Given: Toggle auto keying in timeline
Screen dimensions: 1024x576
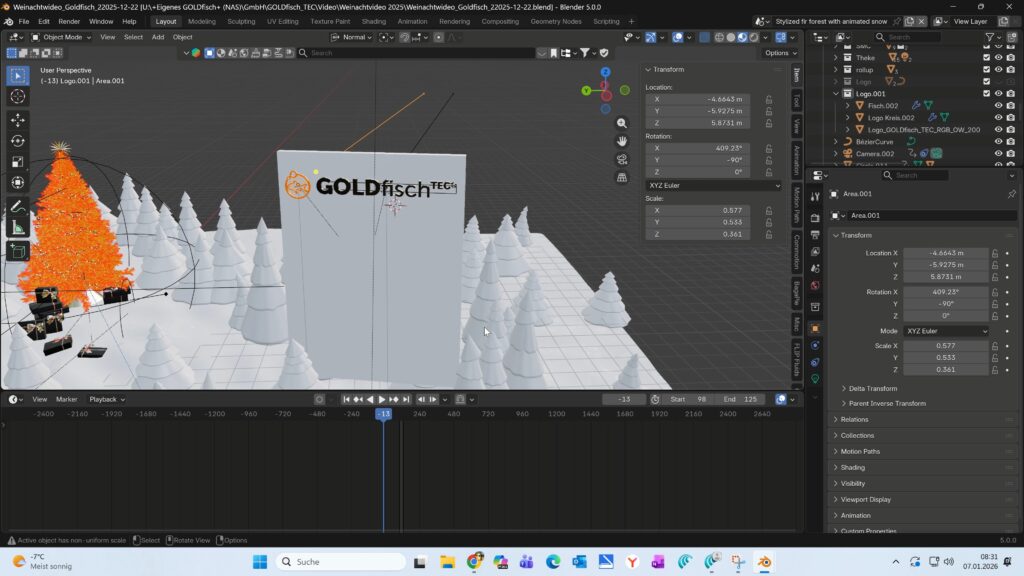Looking at the screenshot, I should pos(319,399).
